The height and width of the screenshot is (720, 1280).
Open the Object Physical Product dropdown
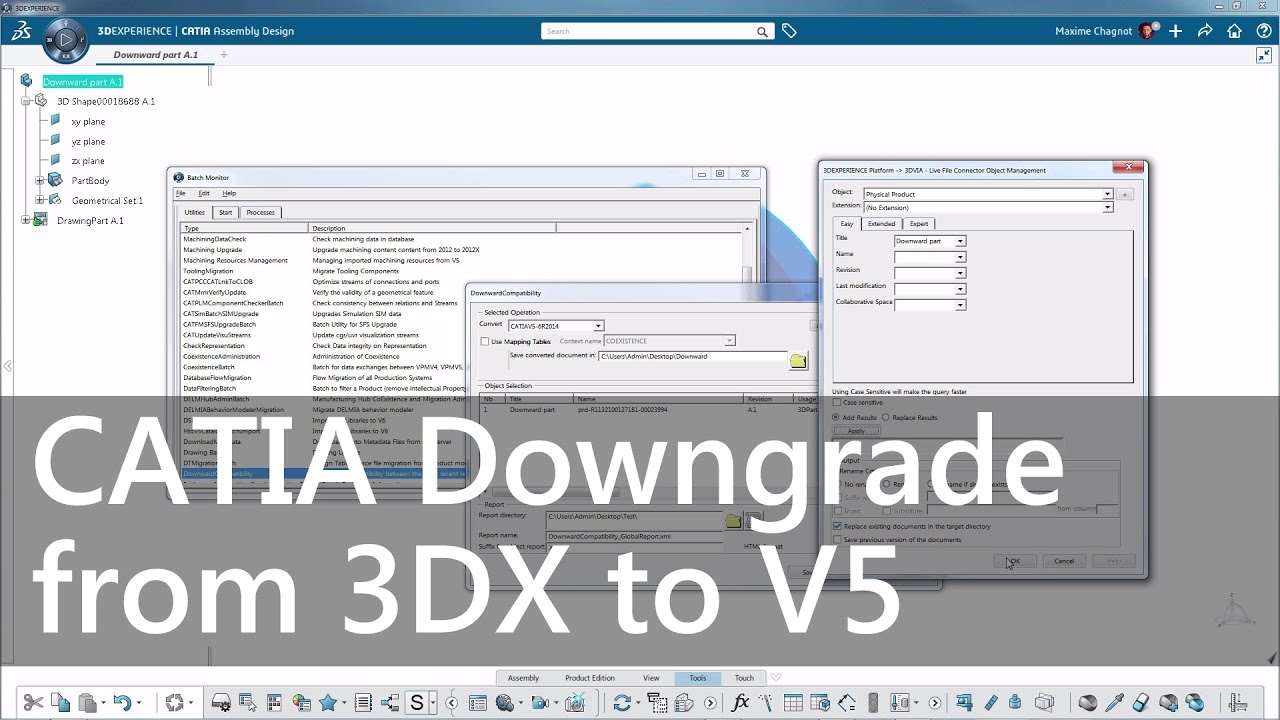pos(1107,194)
